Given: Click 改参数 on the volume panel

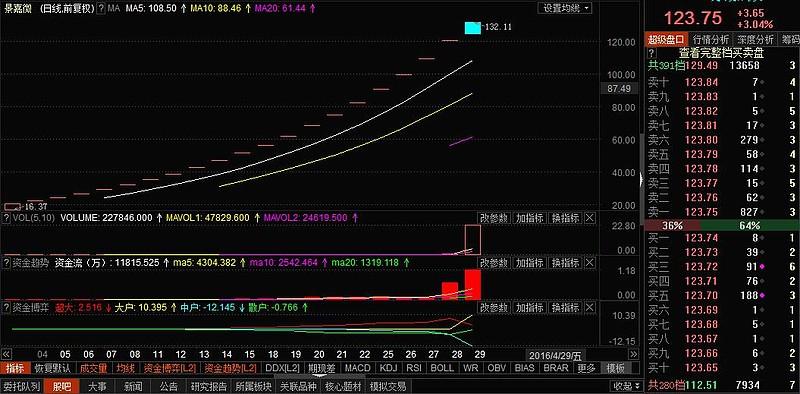Looking at the screenshot, I should (x=493, y=218).
